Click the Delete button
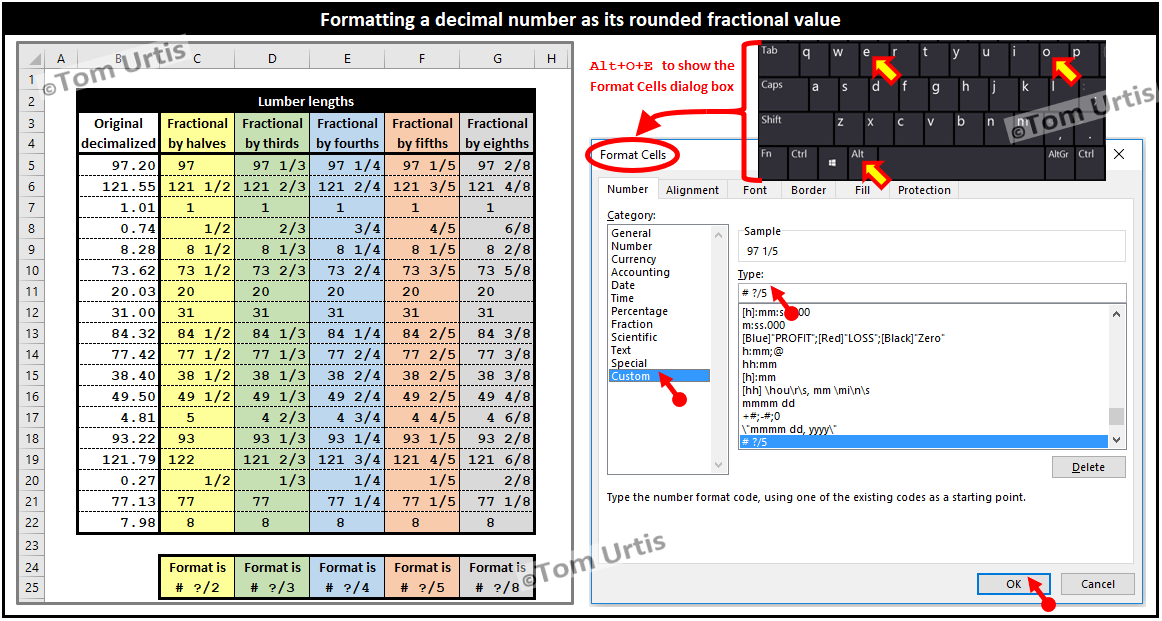 [x=1089, y=467]
